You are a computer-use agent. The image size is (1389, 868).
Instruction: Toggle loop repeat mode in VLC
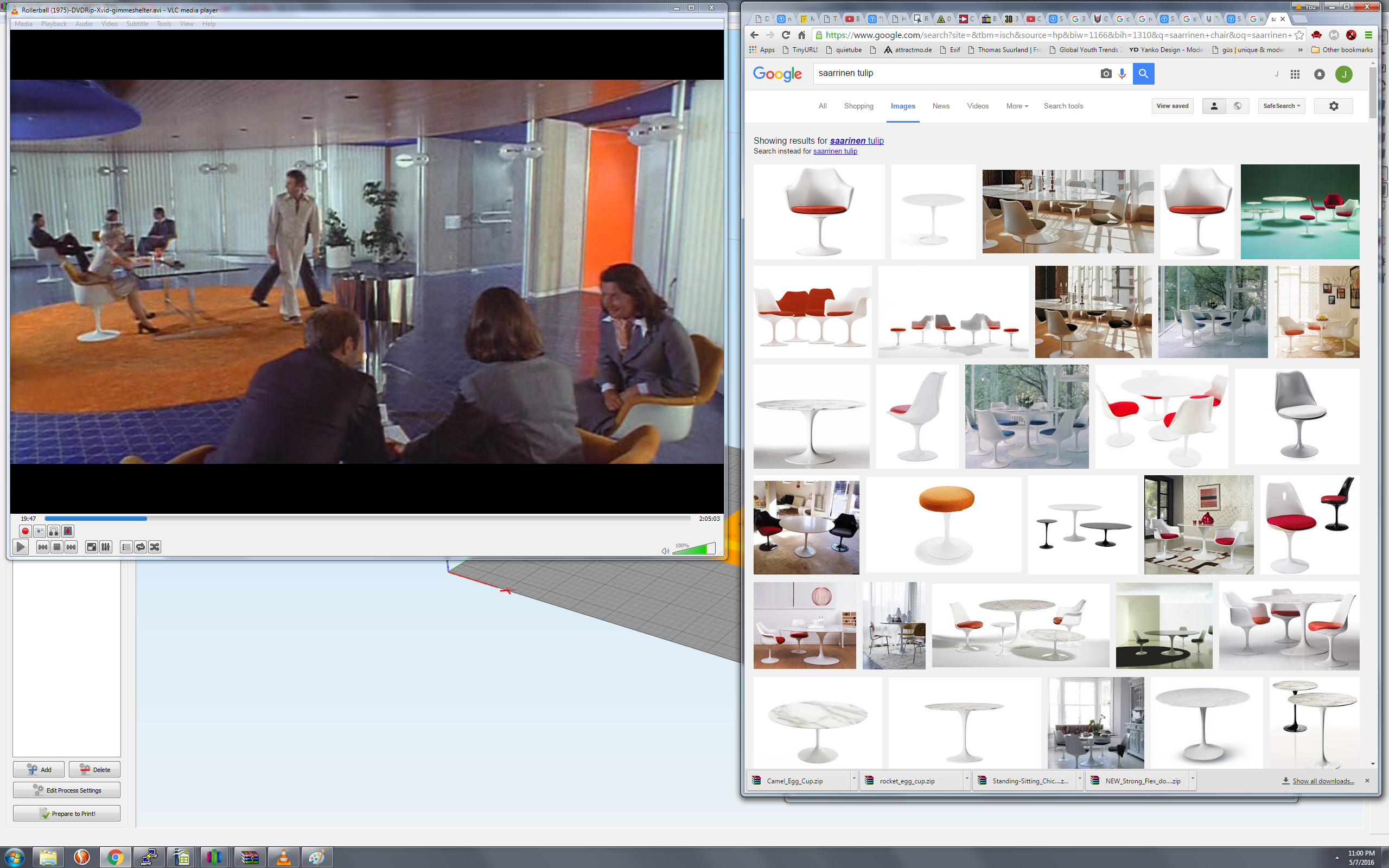(x=141, y=547)
